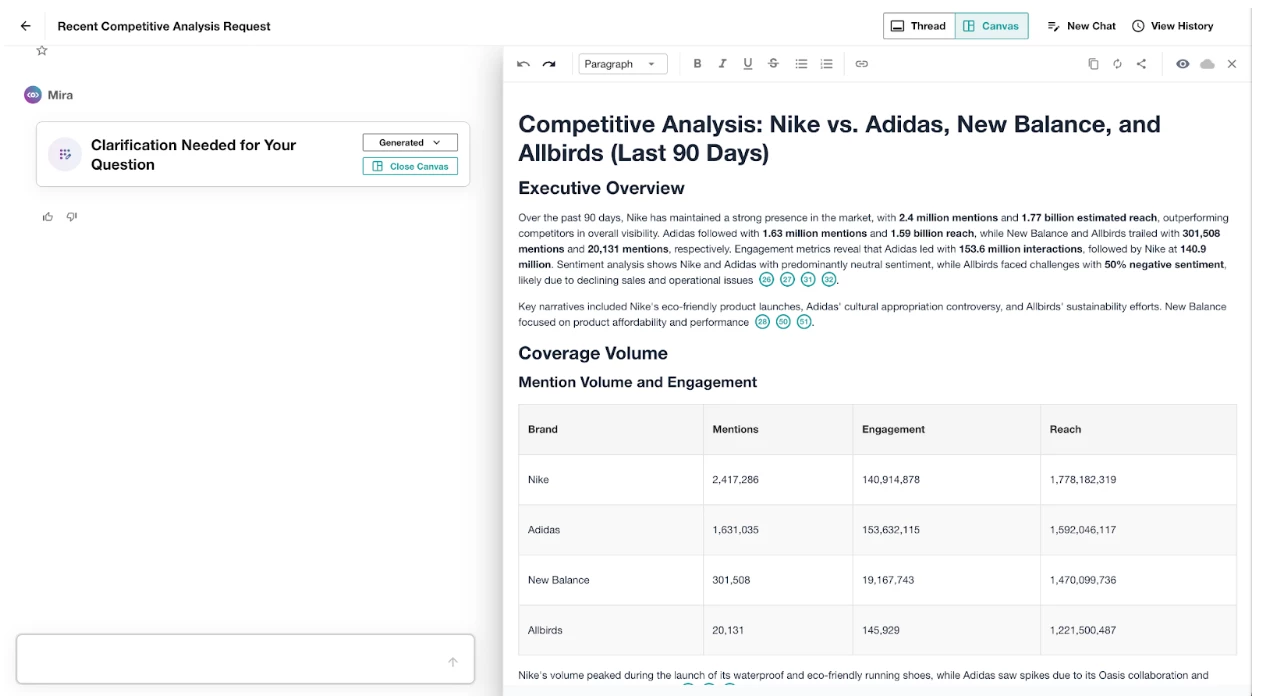Click the Recent Competitive Analysis Request title

[x=164, y=26]
